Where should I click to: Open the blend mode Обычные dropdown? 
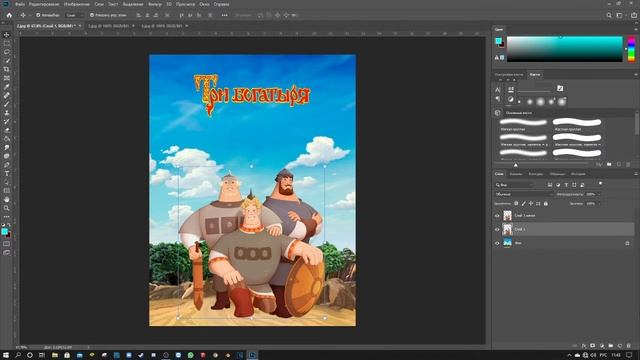coord(523,194)
